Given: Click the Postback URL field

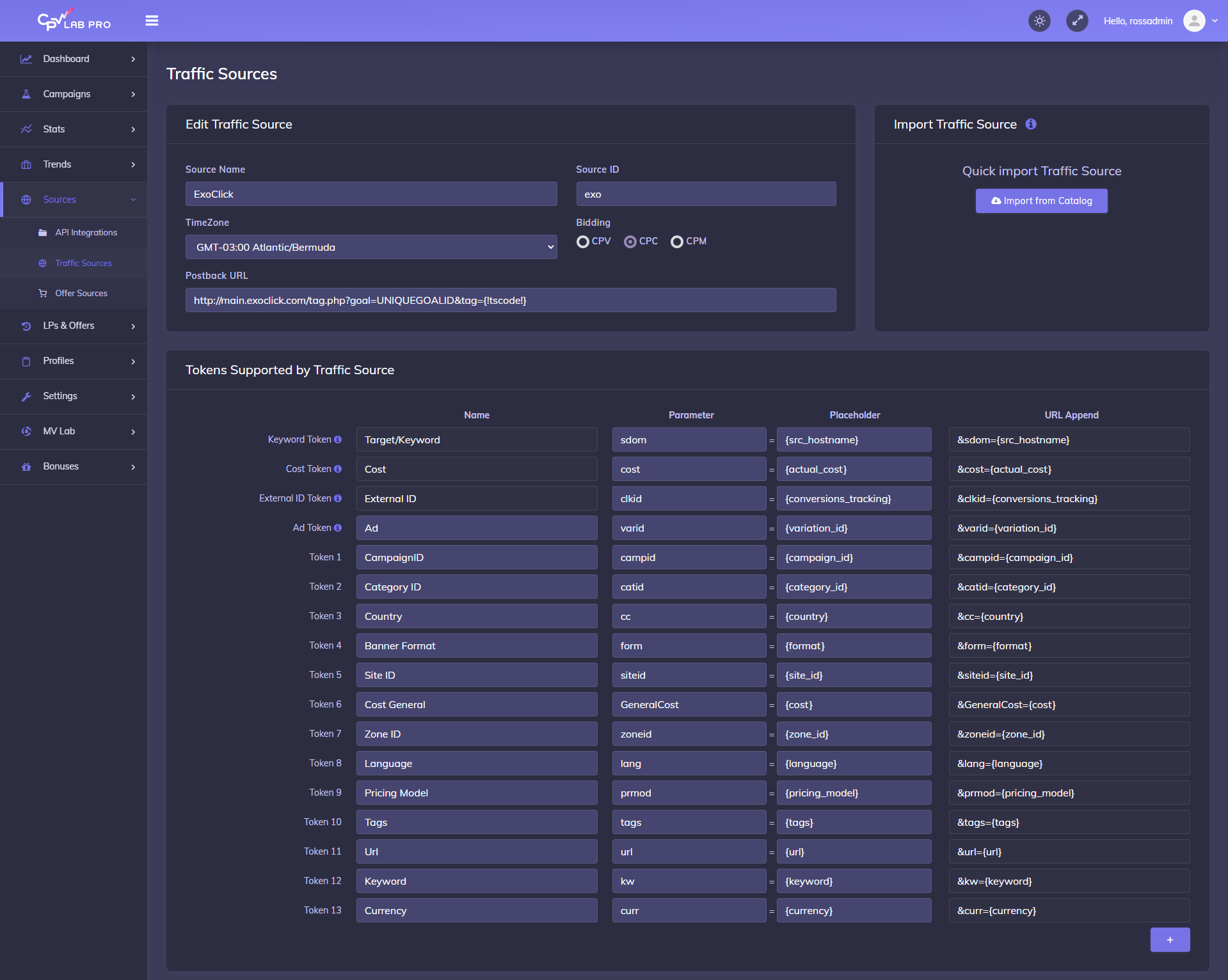Looking at the screenshot, I should (x=511, y=300).
